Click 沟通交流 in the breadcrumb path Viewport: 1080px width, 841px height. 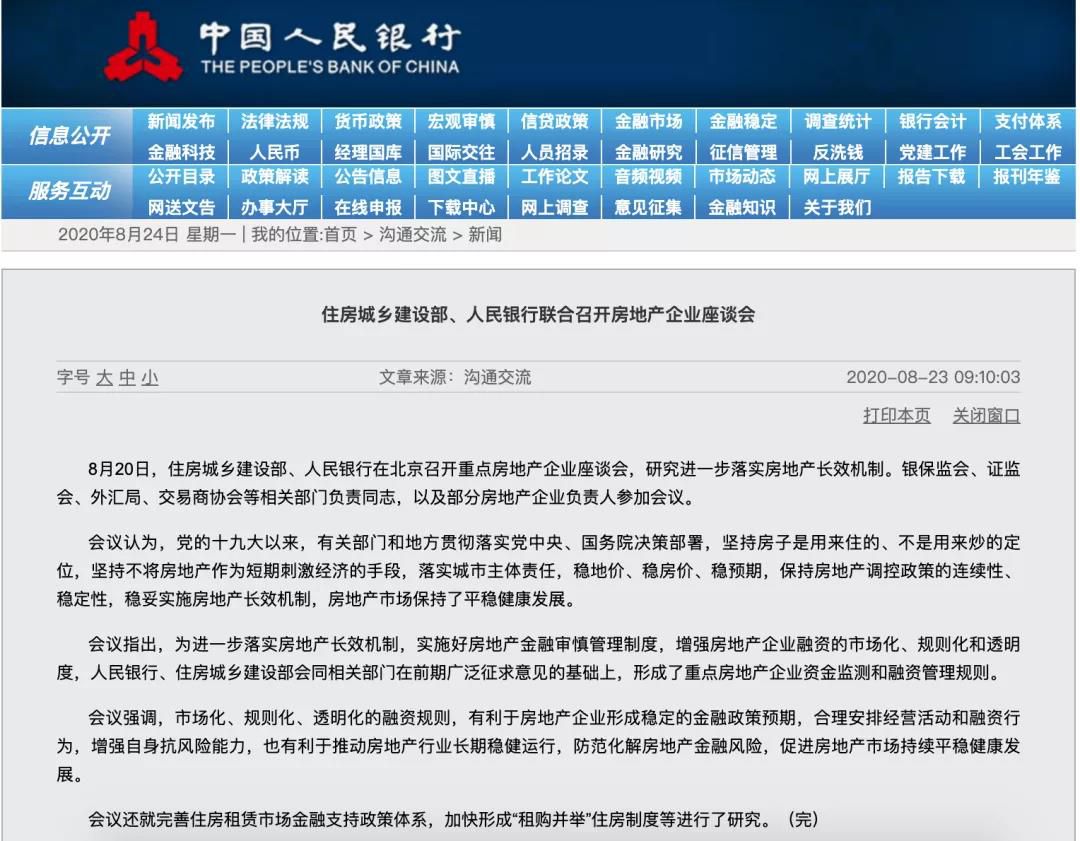coord(413,235)
